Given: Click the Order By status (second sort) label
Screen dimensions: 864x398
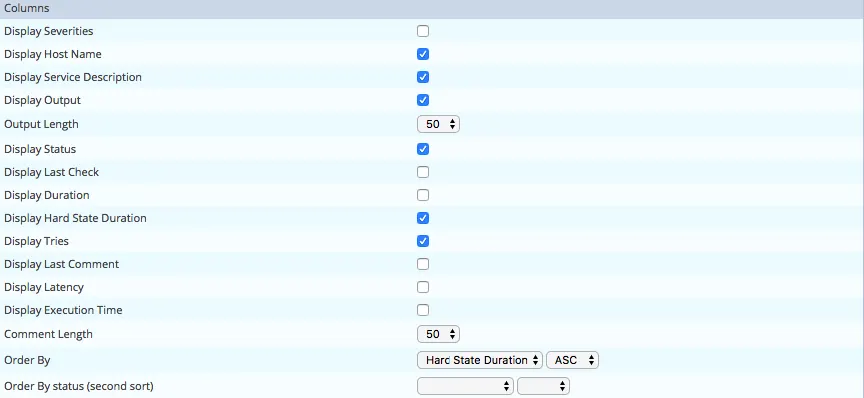Looking at the screenshot, I should [79, 386].
